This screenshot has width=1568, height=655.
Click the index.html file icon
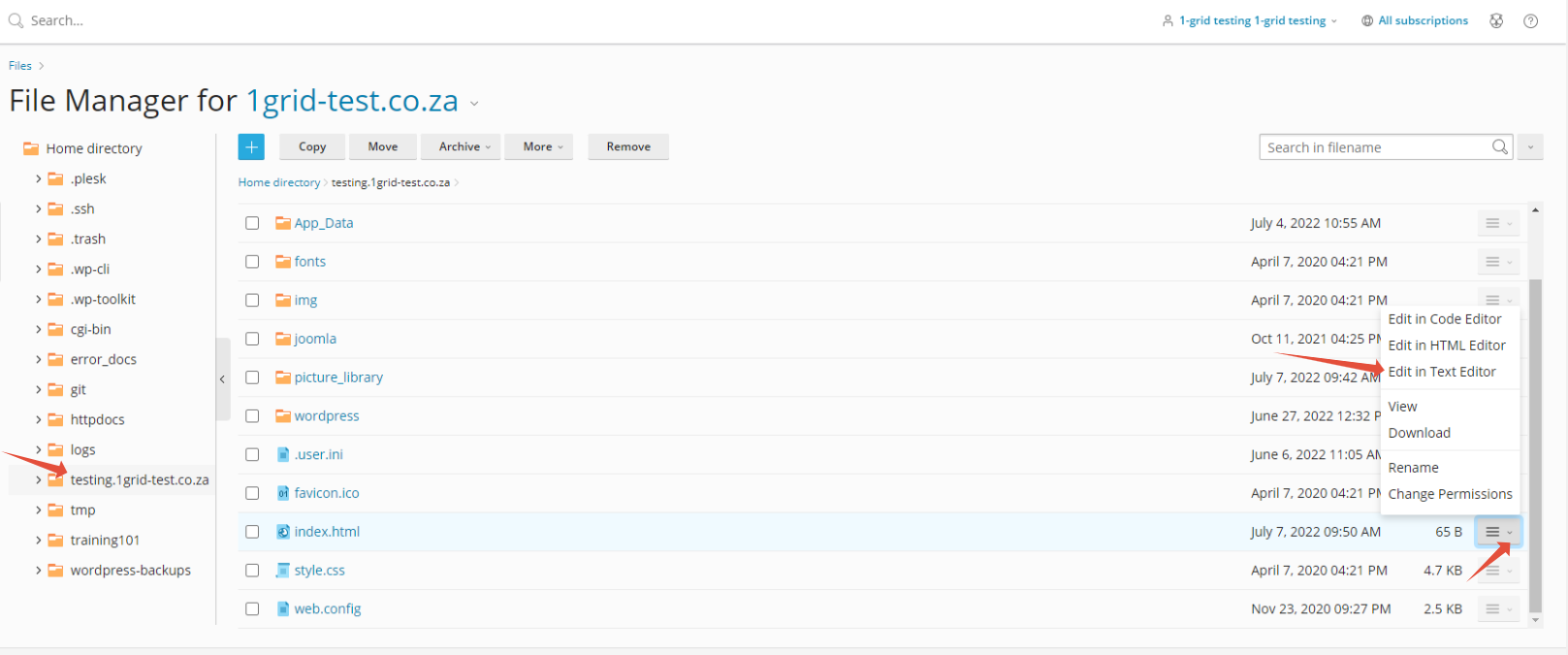[x=283, y=532]
